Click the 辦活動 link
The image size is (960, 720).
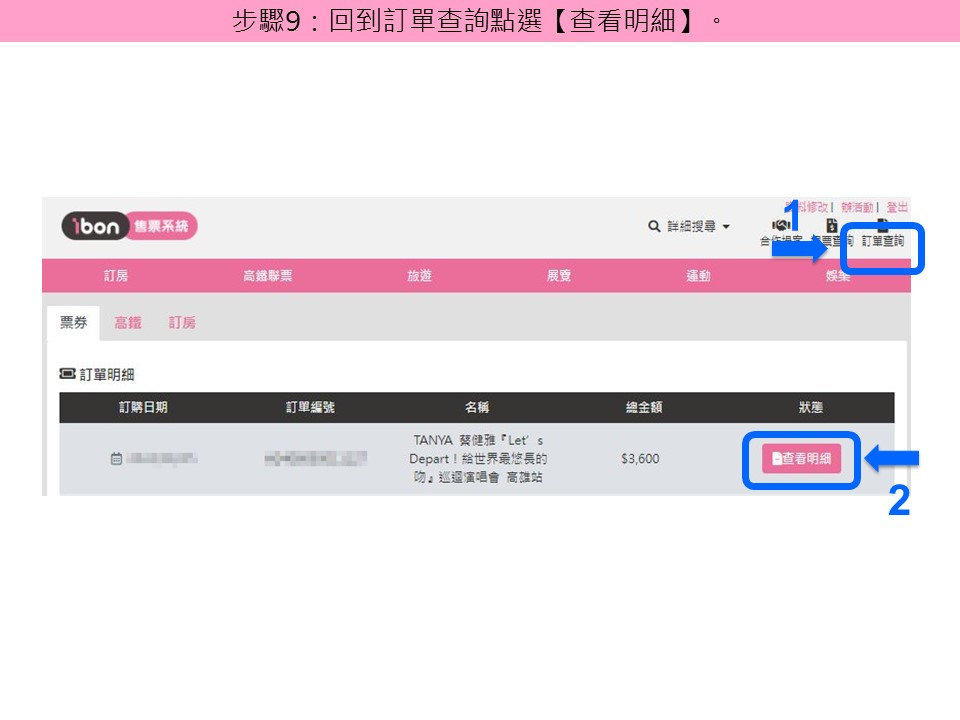click(x=857, y=207)
